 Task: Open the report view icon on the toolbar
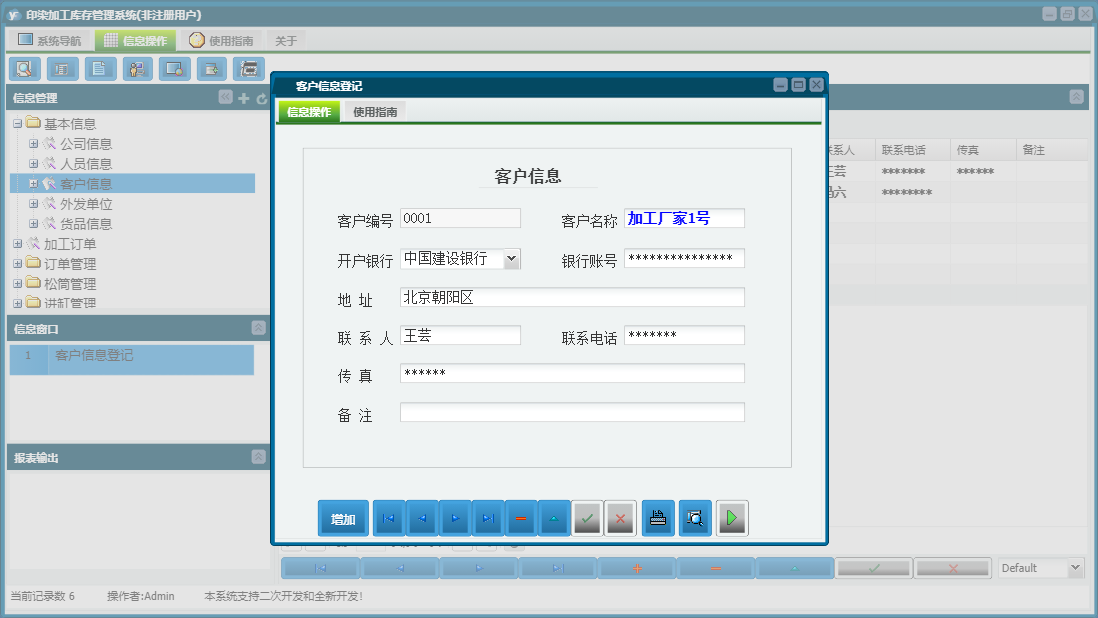click(61, 69)
